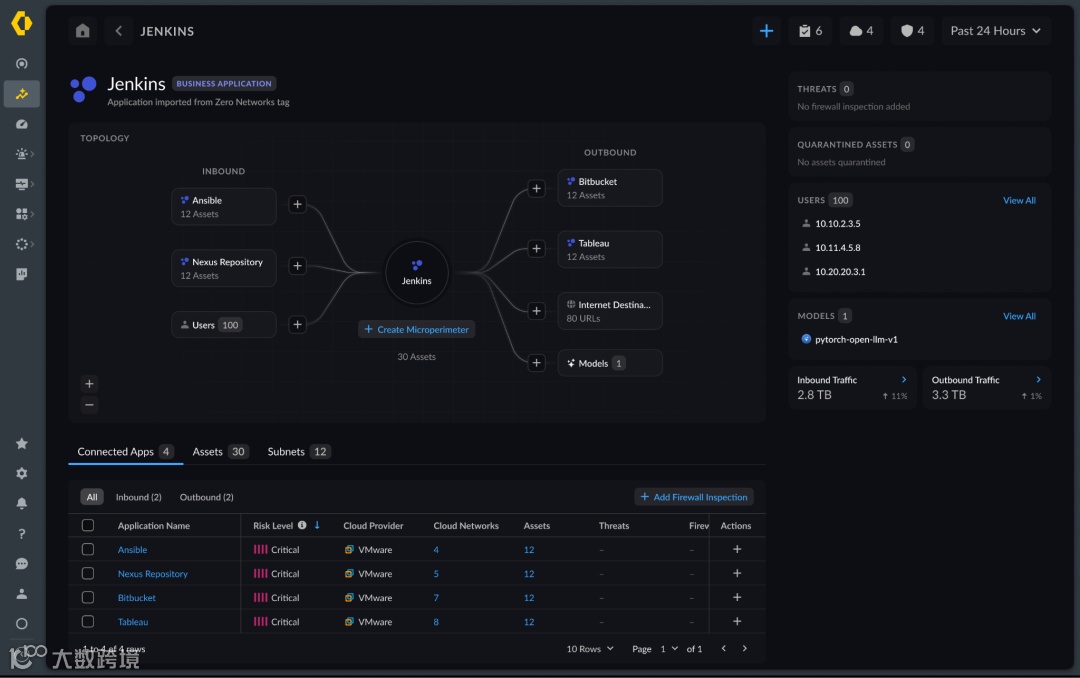Open the chat bubble icon in the sidebar
1080x678 pixels.
pos(21,564)
